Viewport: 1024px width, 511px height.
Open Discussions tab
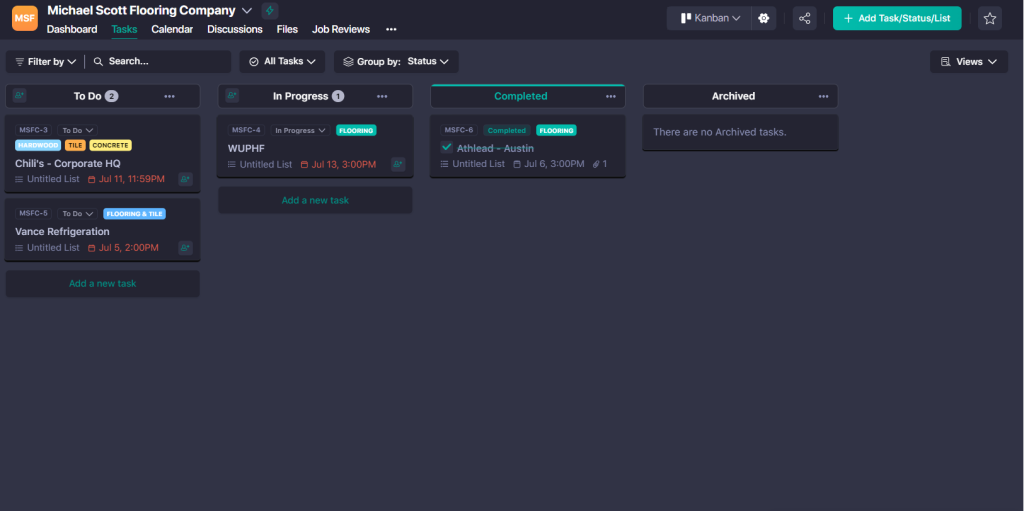coord(234,29)
